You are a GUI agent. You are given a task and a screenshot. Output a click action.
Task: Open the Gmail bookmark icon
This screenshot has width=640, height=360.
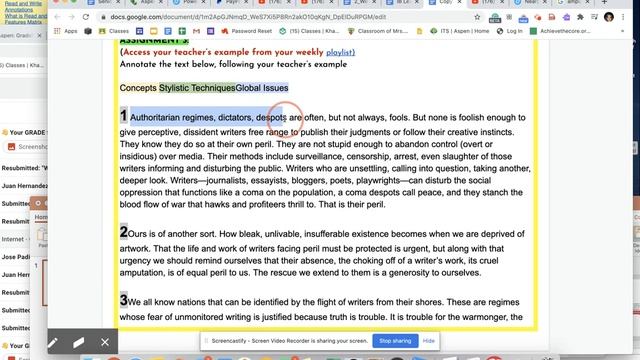pos(196,31)
